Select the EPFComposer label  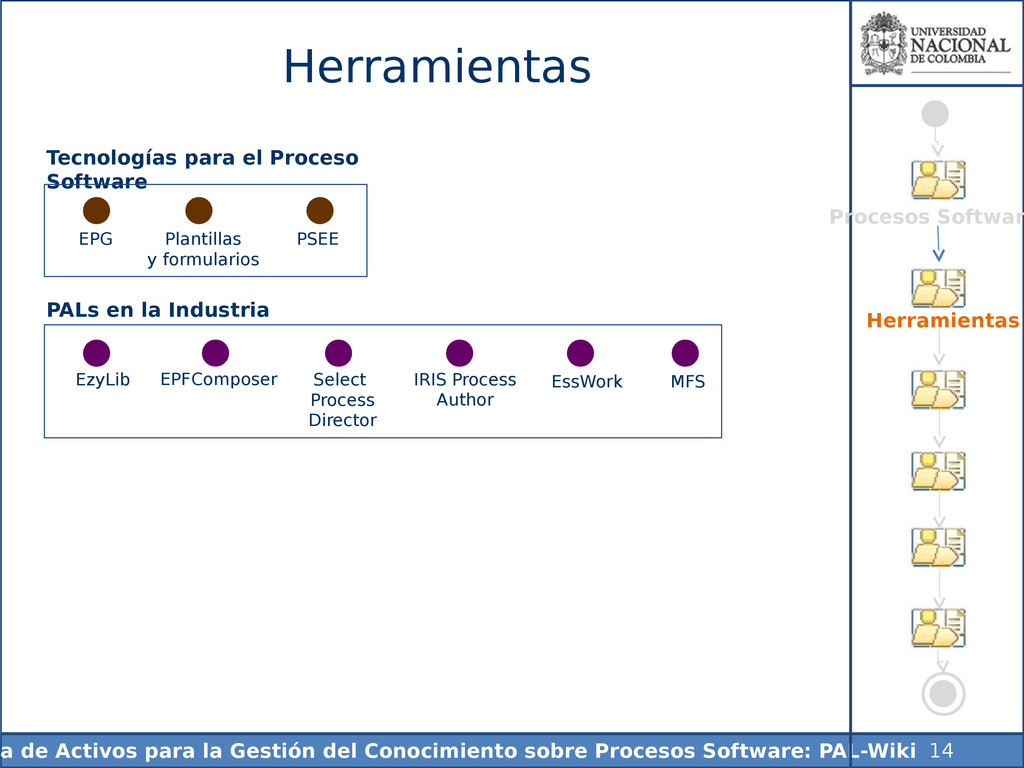coord(219,379)
